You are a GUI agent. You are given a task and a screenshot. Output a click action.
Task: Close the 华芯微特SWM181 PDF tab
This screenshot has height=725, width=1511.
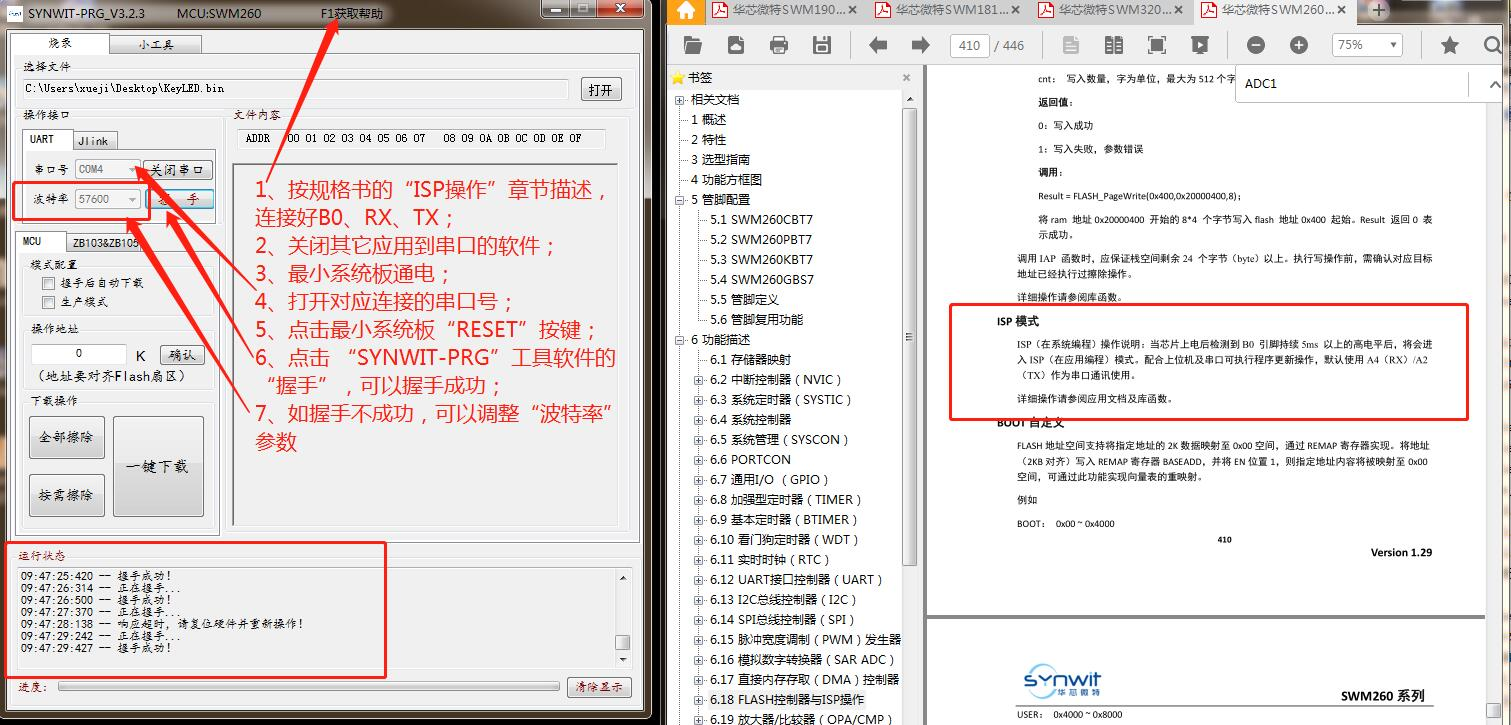click(1016, 11)
